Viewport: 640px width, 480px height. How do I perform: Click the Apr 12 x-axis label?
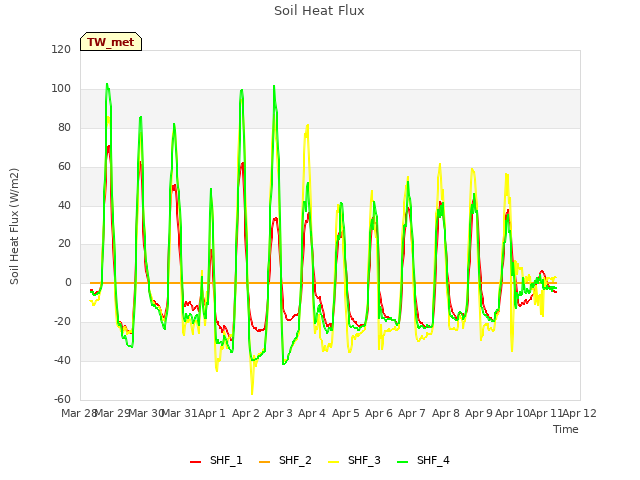pyautogui.click(x=580, y=413)
